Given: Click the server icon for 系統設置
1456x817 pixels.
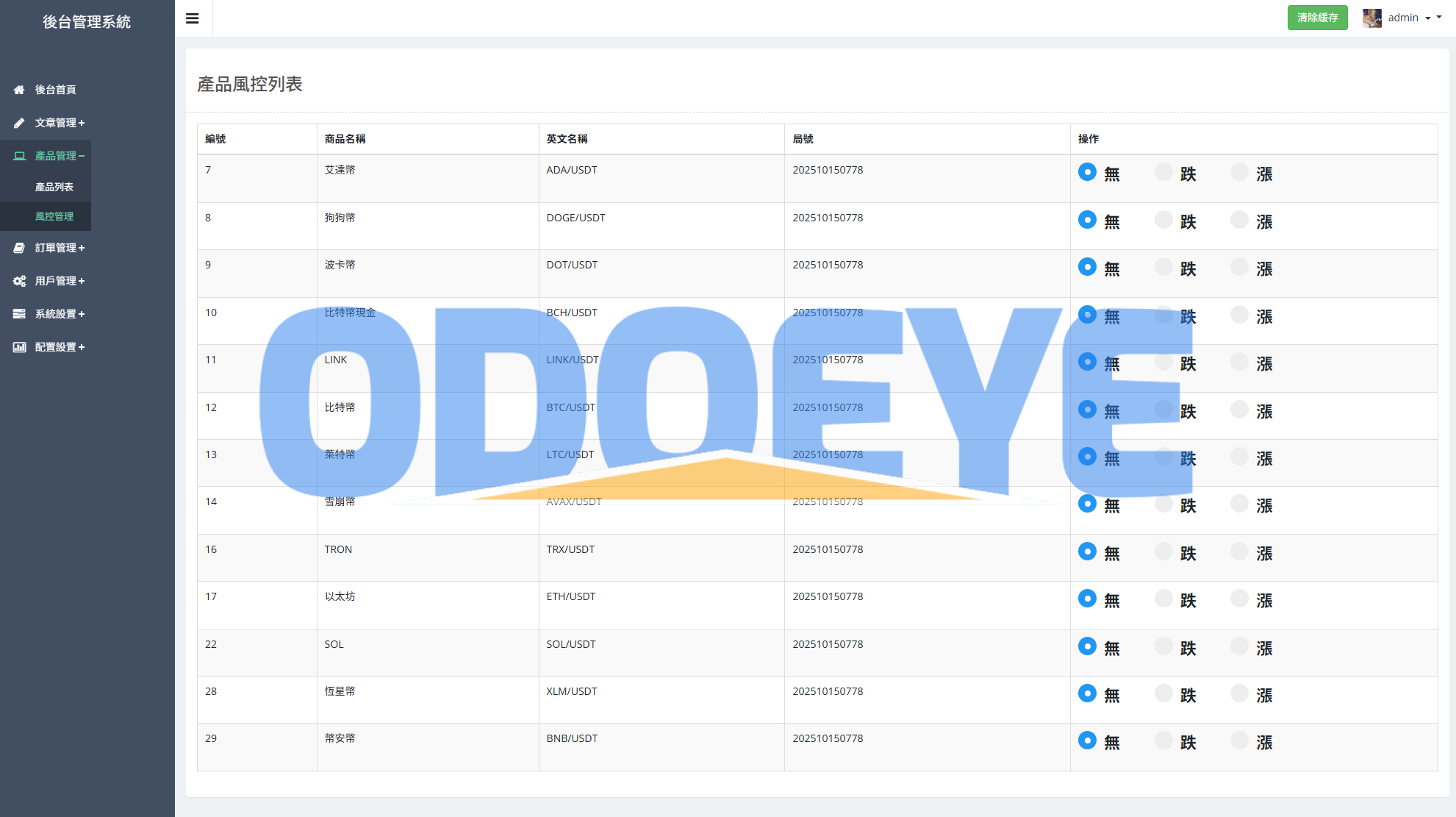Looking at the screenshot, I should click(x=19, y=314).
